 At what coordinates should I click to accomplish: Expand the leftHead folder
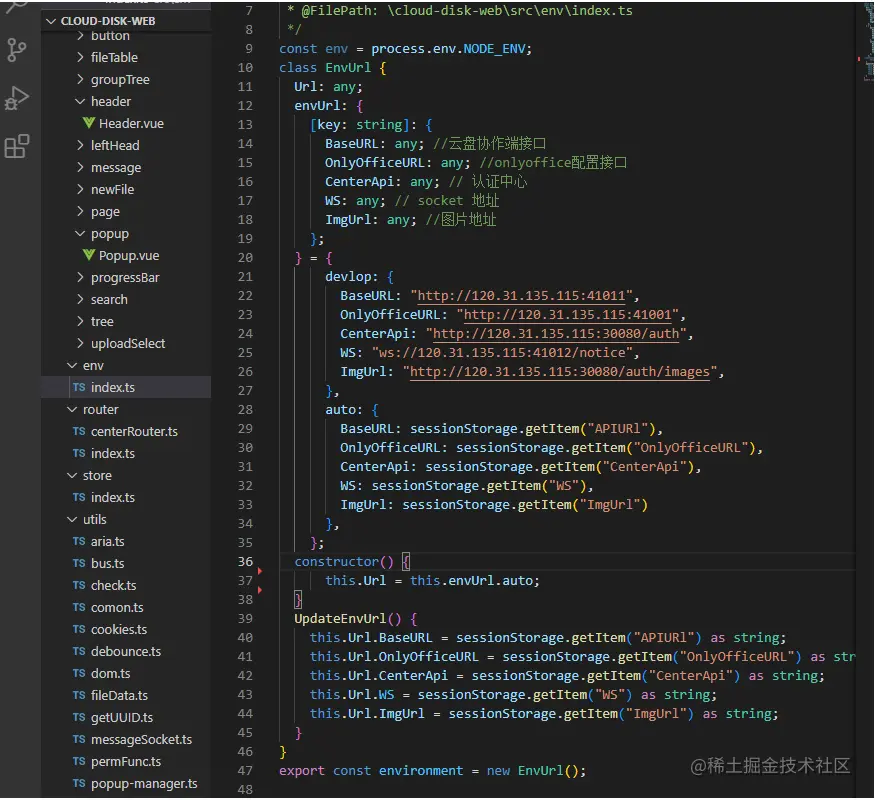(x=115, y=146)
